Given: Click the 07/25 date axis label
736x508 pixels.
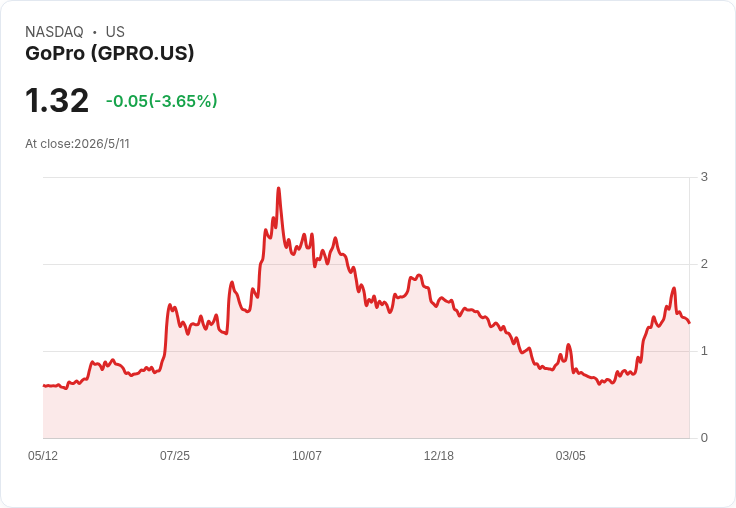Looking at the screenshot, I should click(175, 456).
